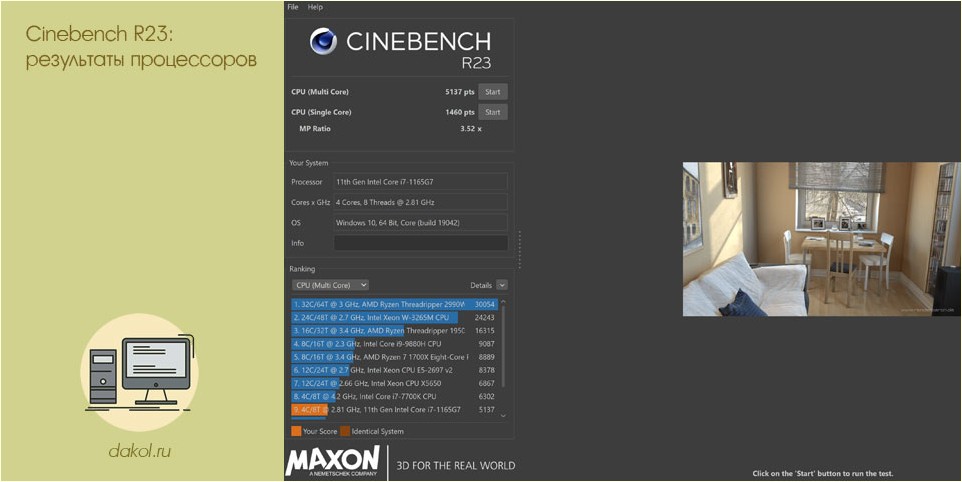
Task: Select ranking row Intel Xeon W-3265M CPU
Action: point(394,318)
